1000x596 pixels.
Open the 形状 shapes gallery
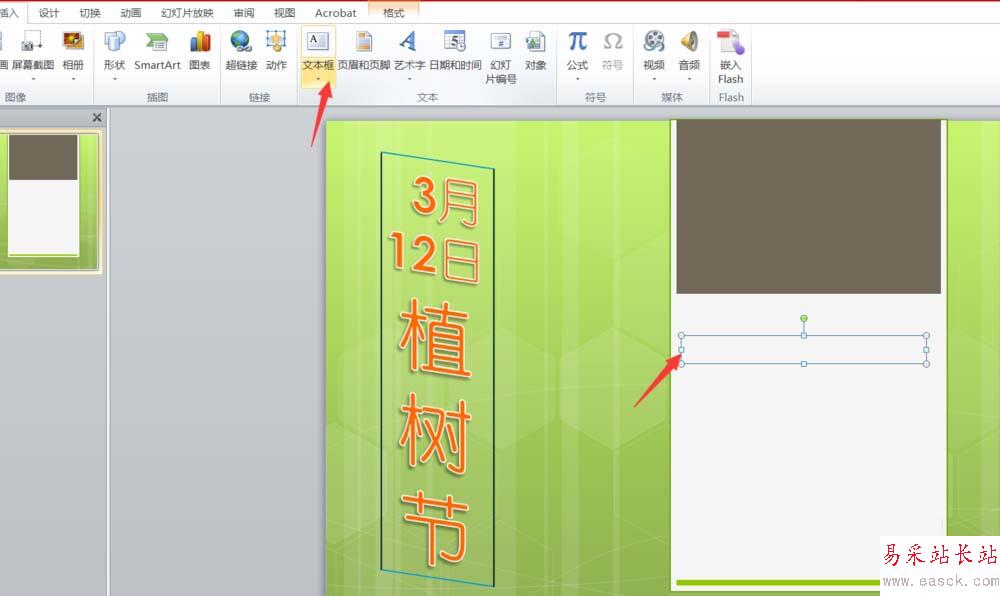click(x=115, y=49)
